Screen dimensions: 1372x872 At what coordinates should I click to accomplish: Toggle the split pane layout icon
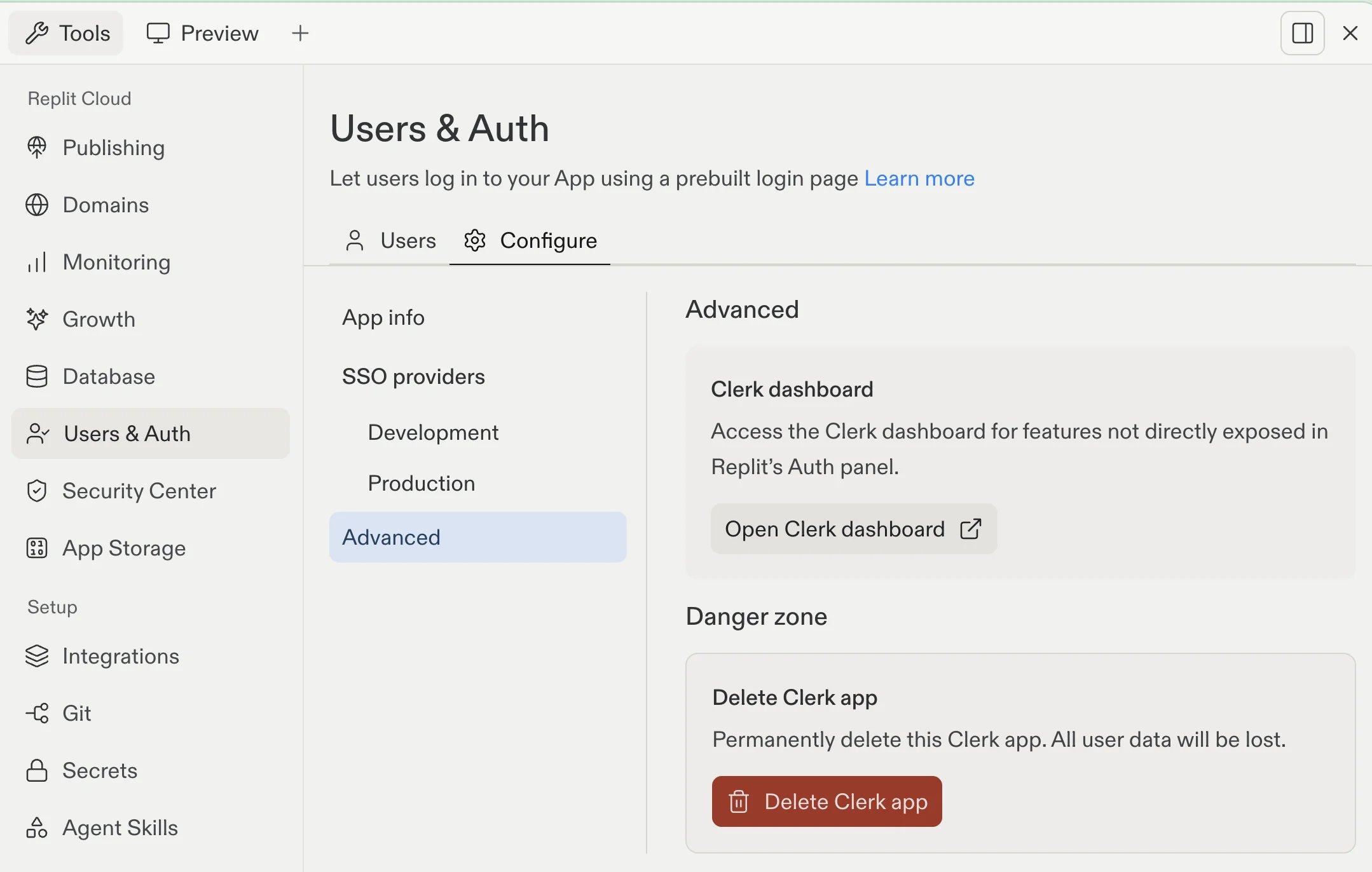tap(1302, 33)
